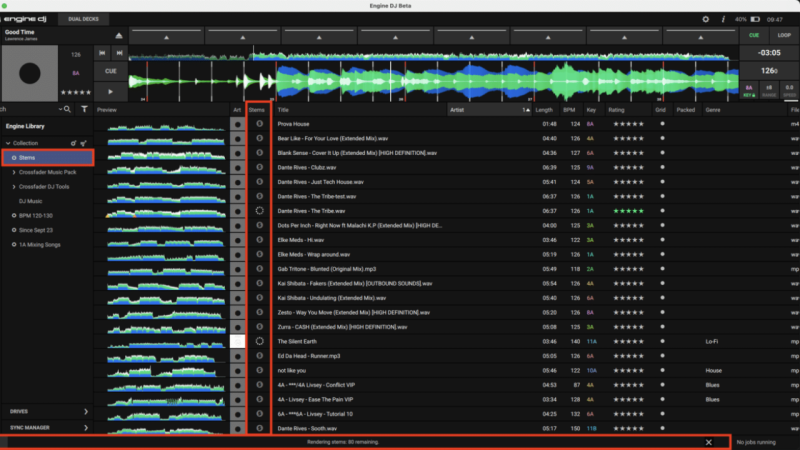Click the stems icon for Prova House
Screen dimensions: 800x450
[260, 123]
